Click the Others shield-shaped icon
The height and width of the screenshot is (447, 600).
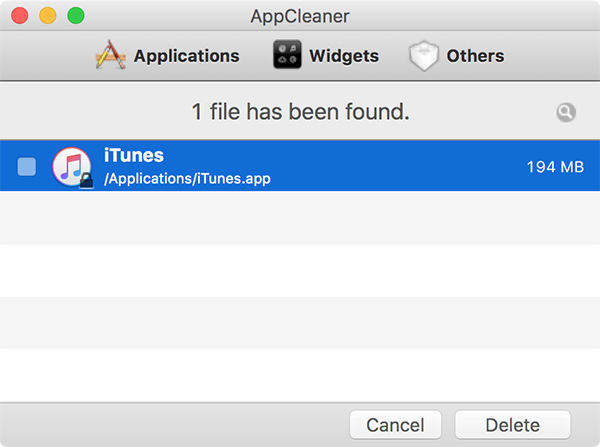[423, 56]
